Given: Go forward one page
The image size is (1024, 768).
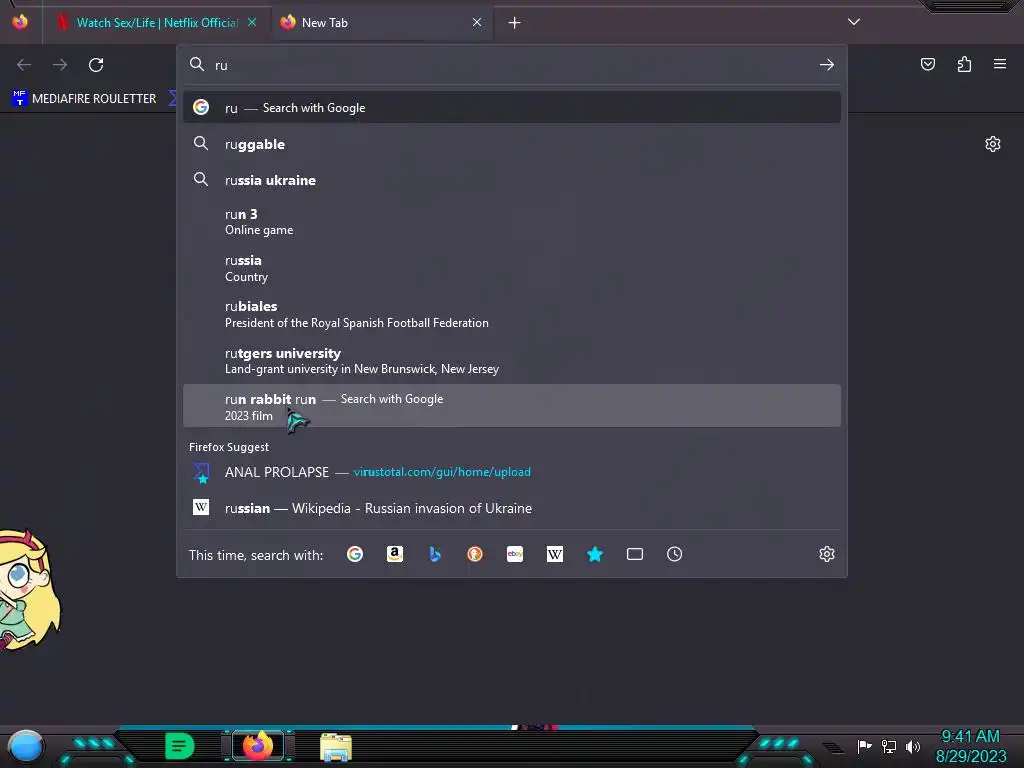Looking at the screenshot, I should (x=60, y=65).
